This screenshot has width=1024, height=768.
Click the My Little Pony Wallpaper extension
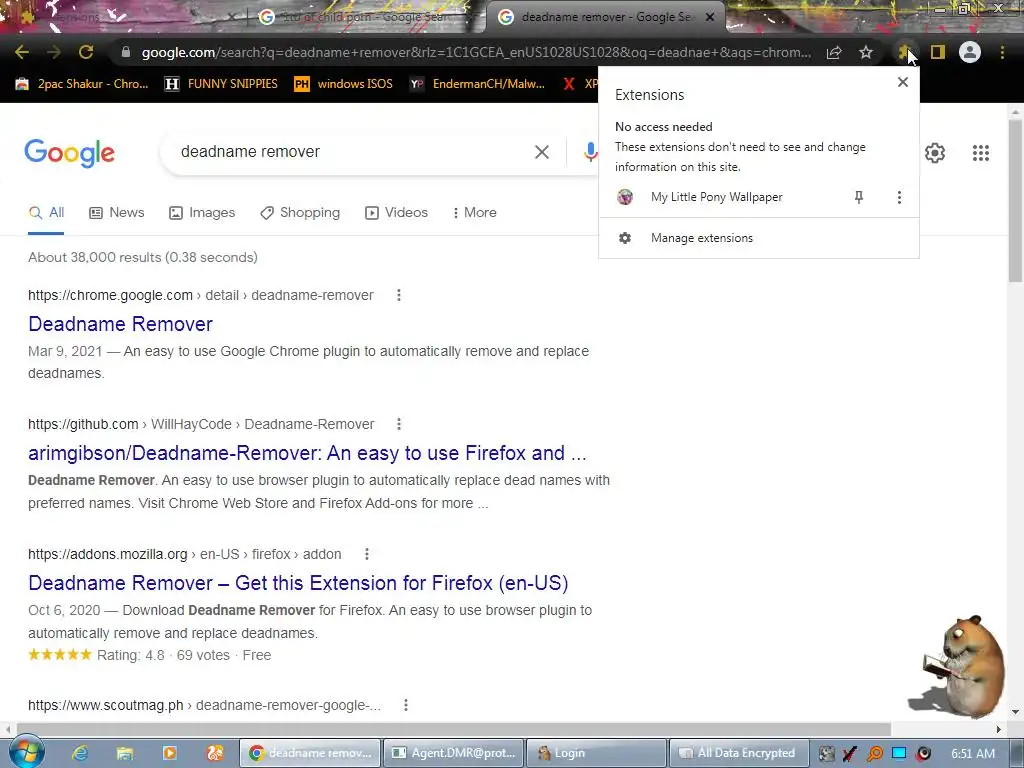pyautogui.click(x=716, y=197)
